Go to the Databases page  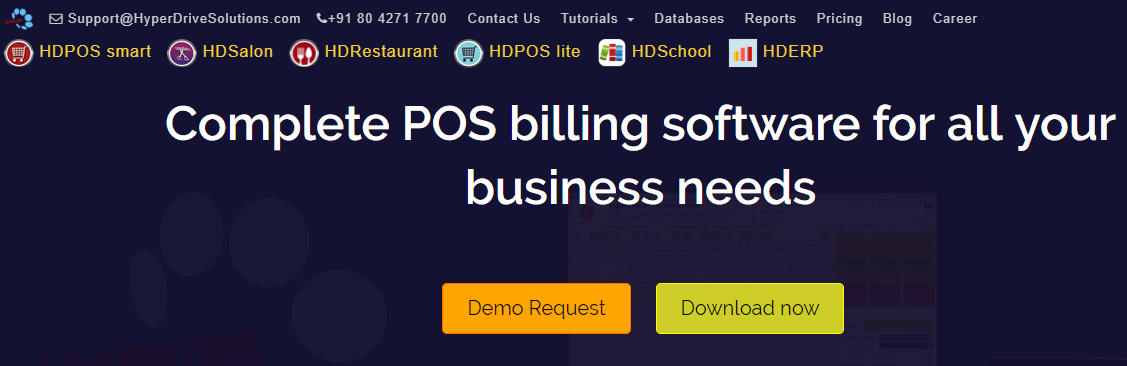click(x=689, y=19)
